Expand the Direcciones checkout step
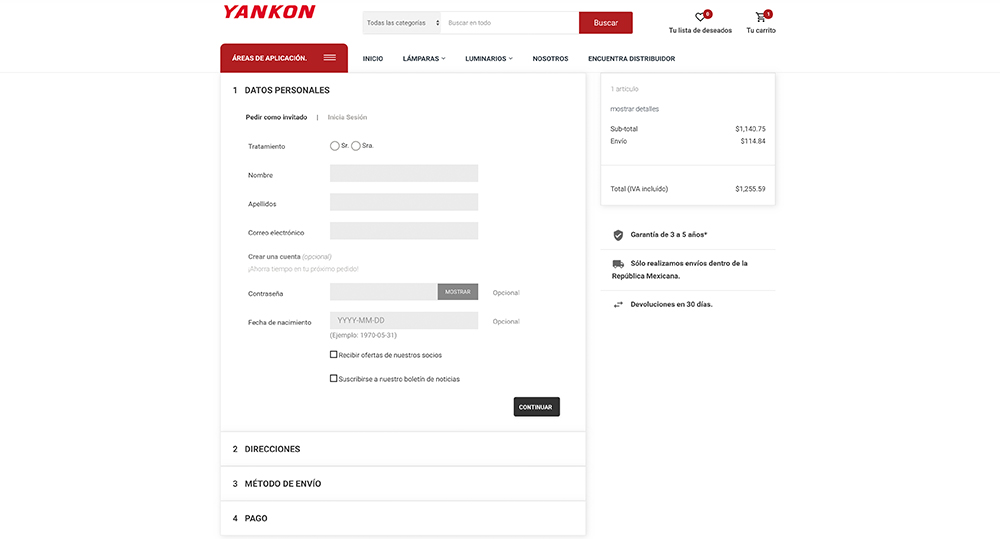 point(272,449)
